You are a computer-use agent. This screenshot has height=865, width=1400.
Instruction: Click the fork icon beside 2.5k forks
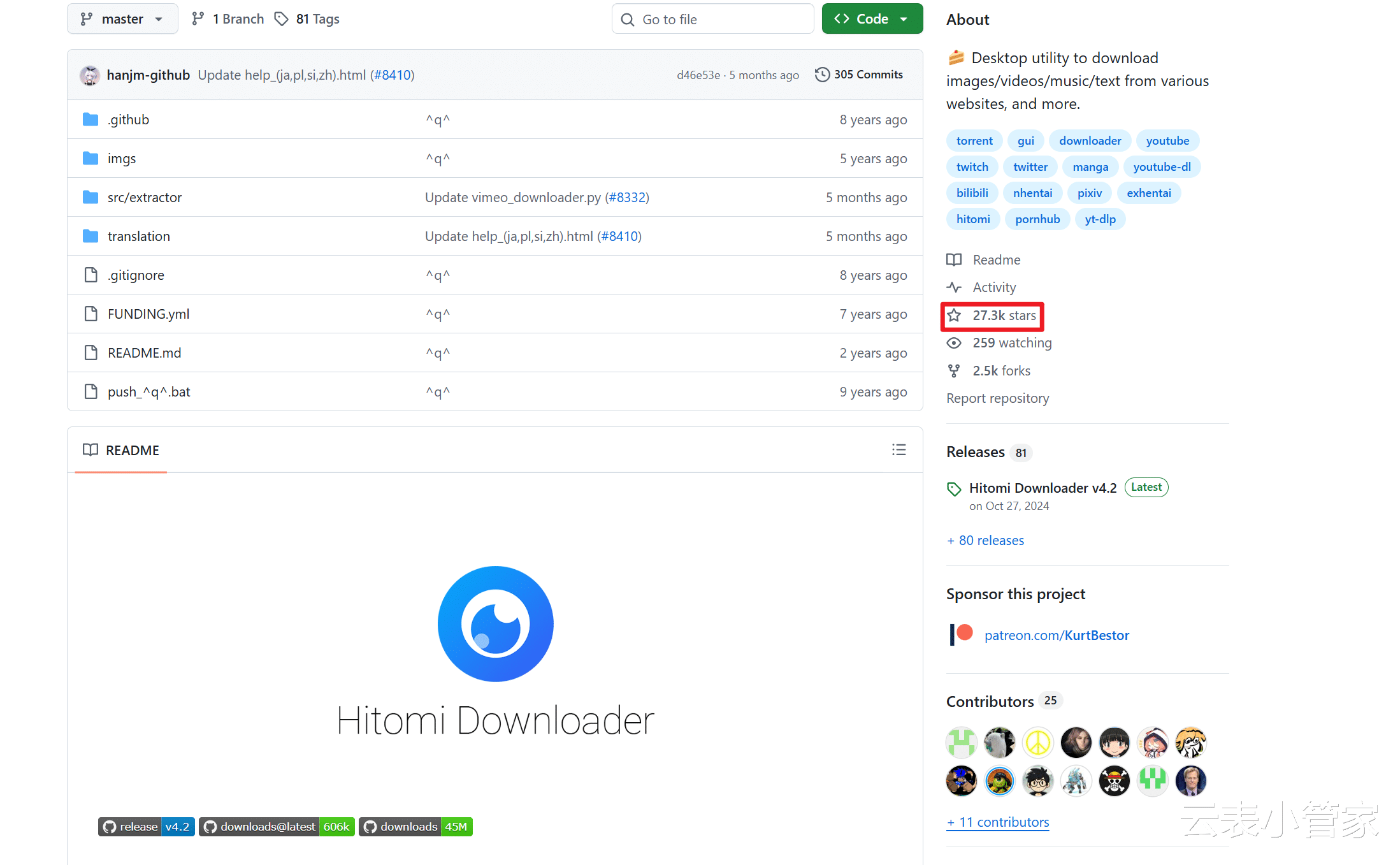tap(954, 371)
